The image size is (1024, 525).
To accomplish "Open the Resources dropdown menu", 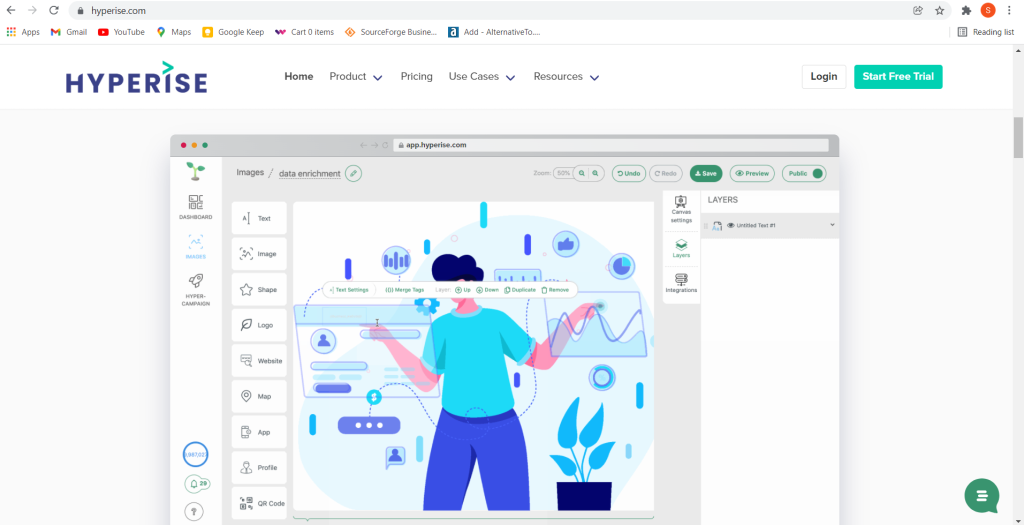I will coord(566,77).
